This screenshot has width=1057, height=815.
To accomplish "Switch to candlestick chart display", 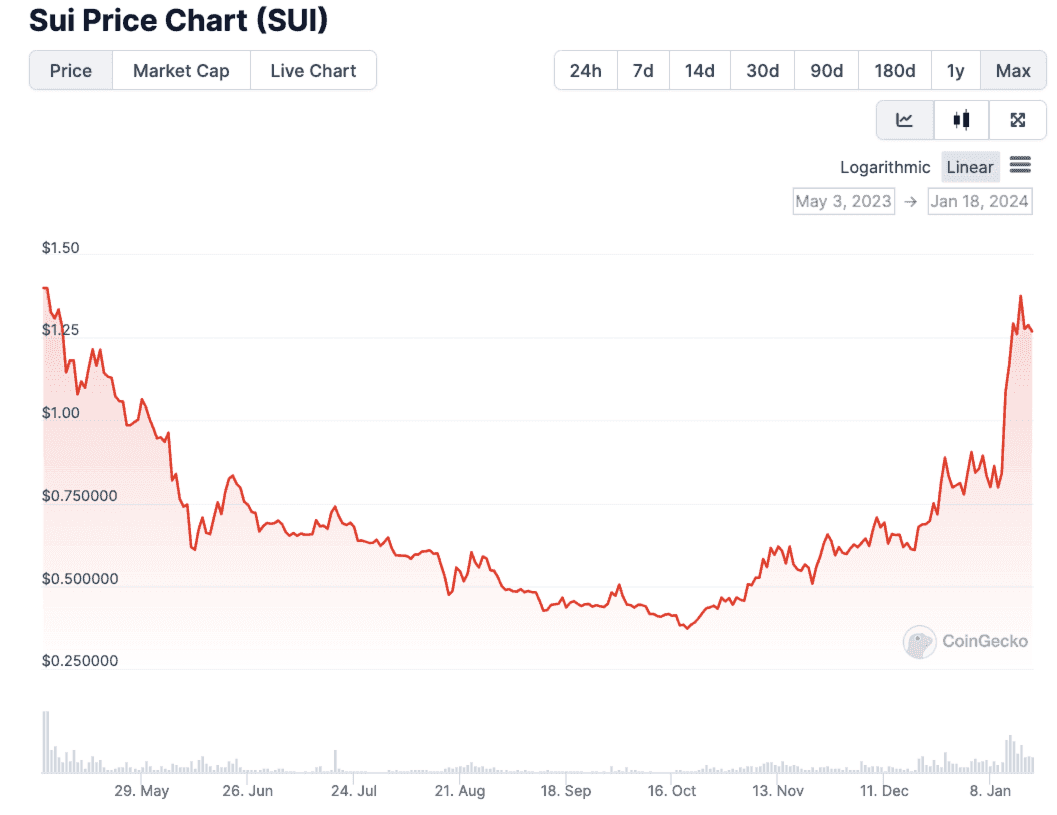I will click(960, 120).
